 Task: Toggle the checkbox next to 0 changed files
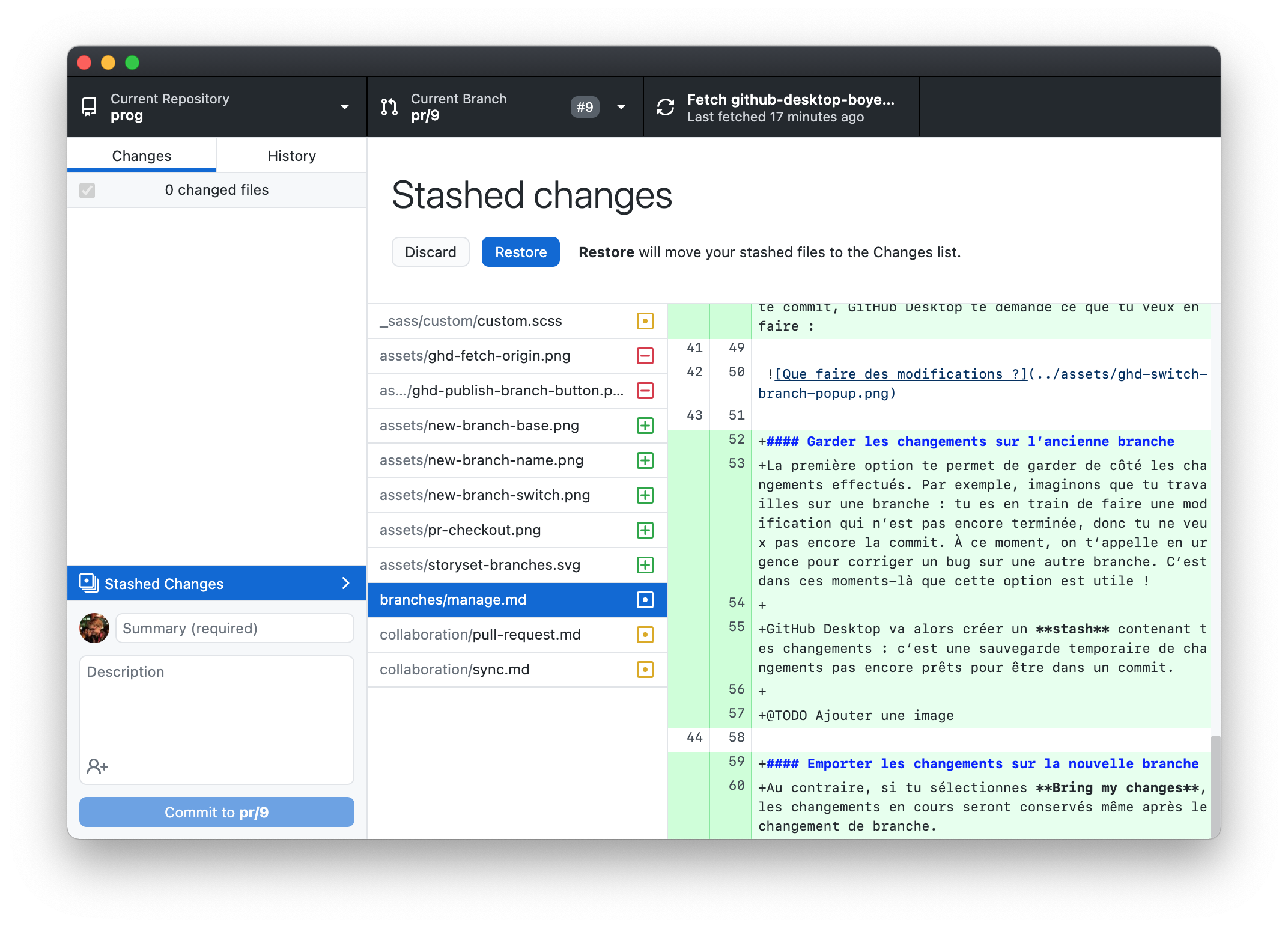[86, 190]
